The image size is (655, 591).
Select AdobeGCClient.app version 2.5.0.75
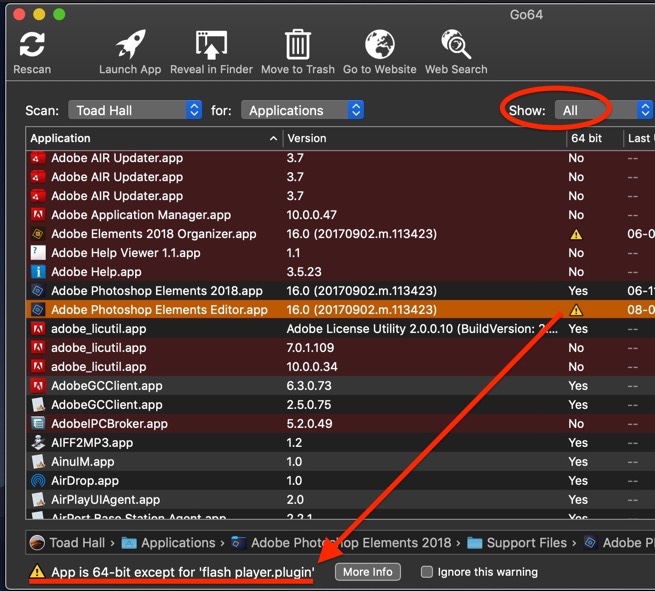340,405
